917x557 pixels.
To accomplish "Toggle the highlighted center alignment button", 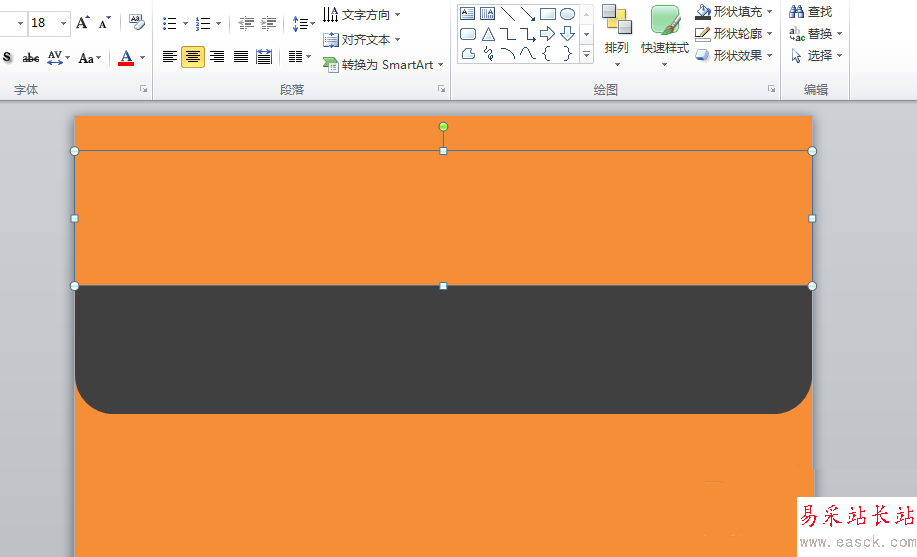I will click(193, 57).
